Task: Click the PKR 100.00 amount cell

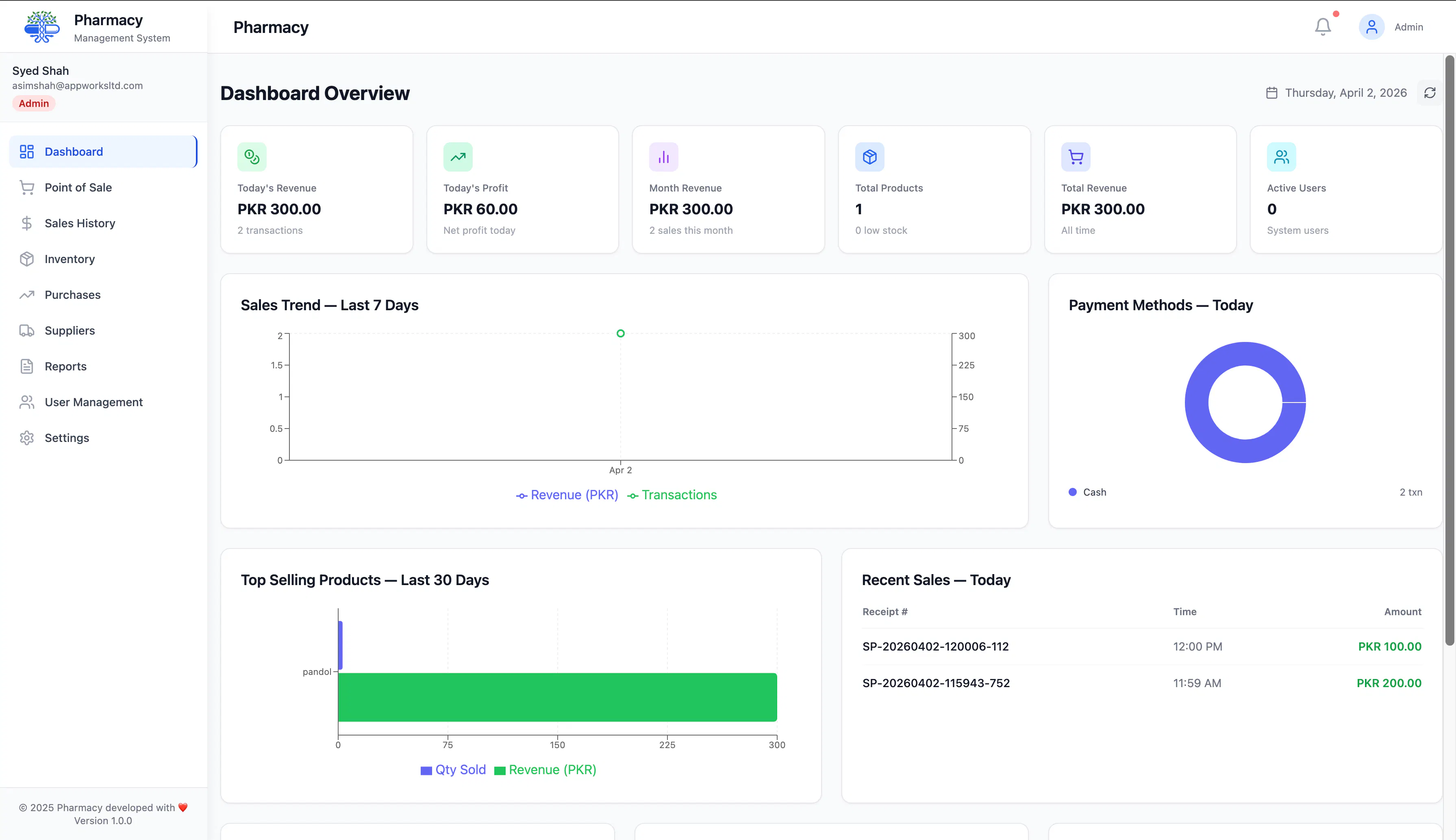Action: (x=1390, y=647)
